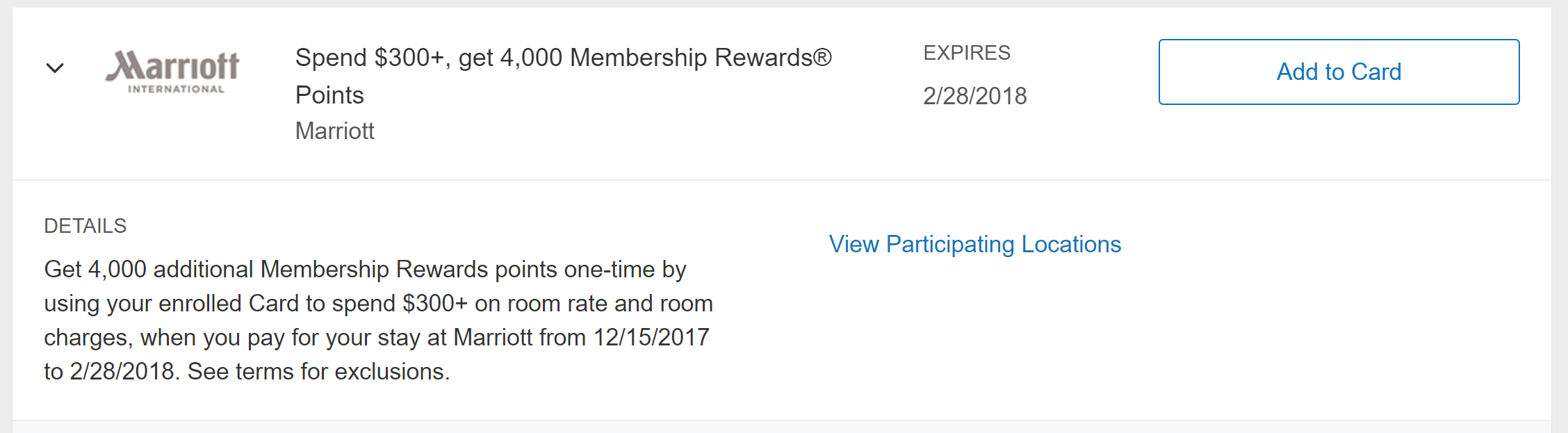Click the Add to Card button

coord(1338,72)
